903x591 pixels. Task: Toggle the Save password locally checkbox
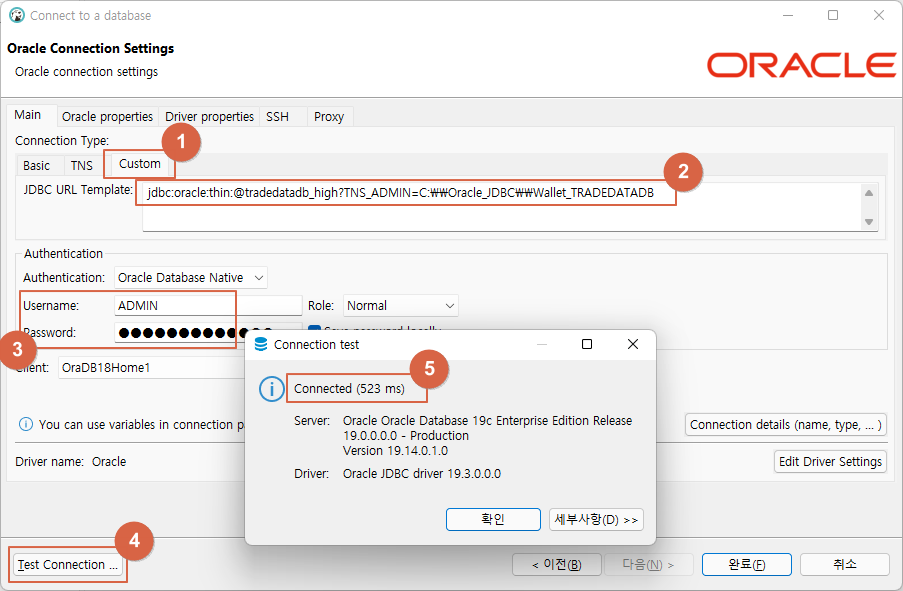pos(314,328)
